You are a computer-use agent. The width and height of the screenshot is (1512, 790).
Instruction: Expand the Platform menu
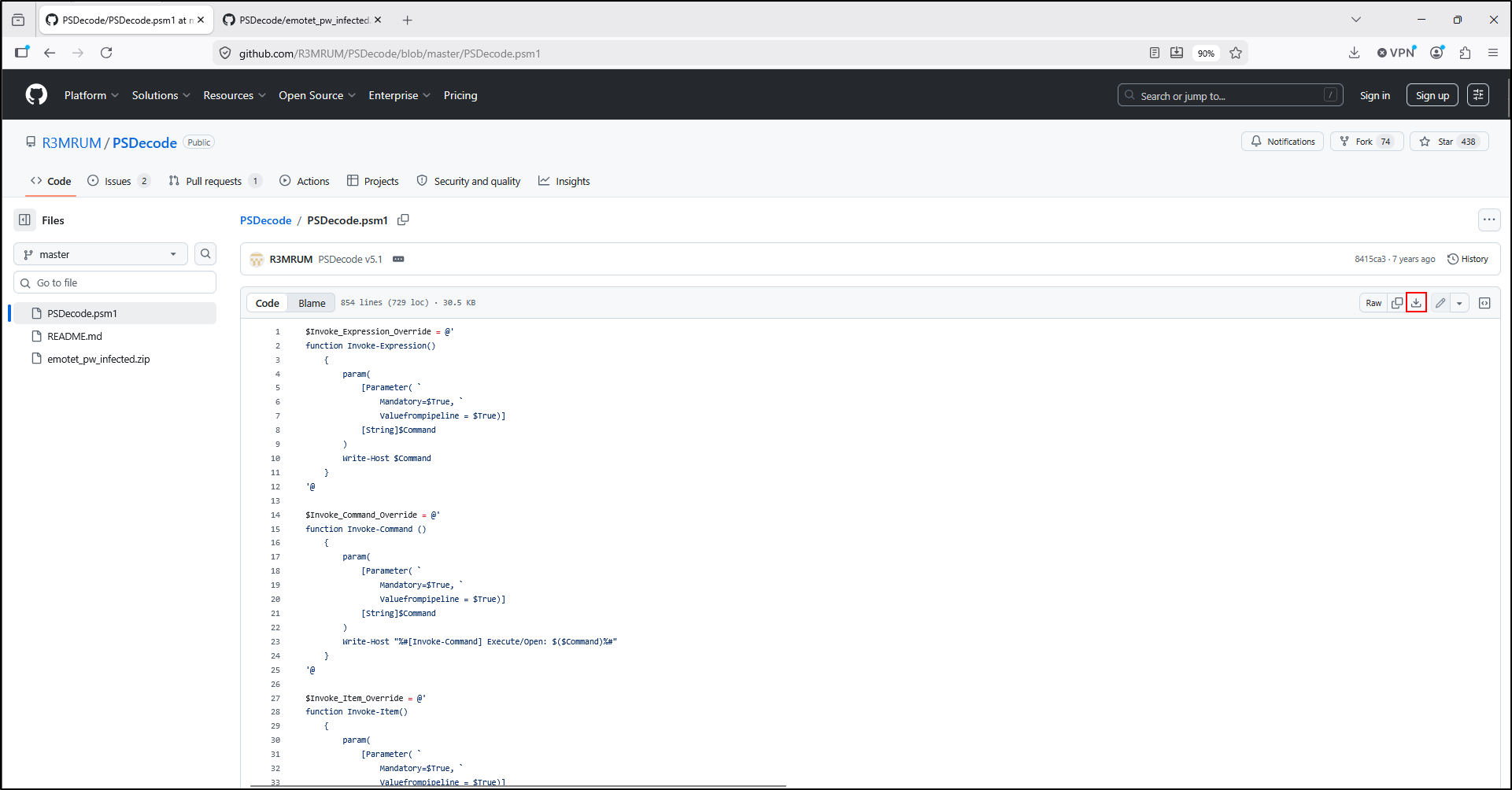pyautogui.click(x=91, y=95)
